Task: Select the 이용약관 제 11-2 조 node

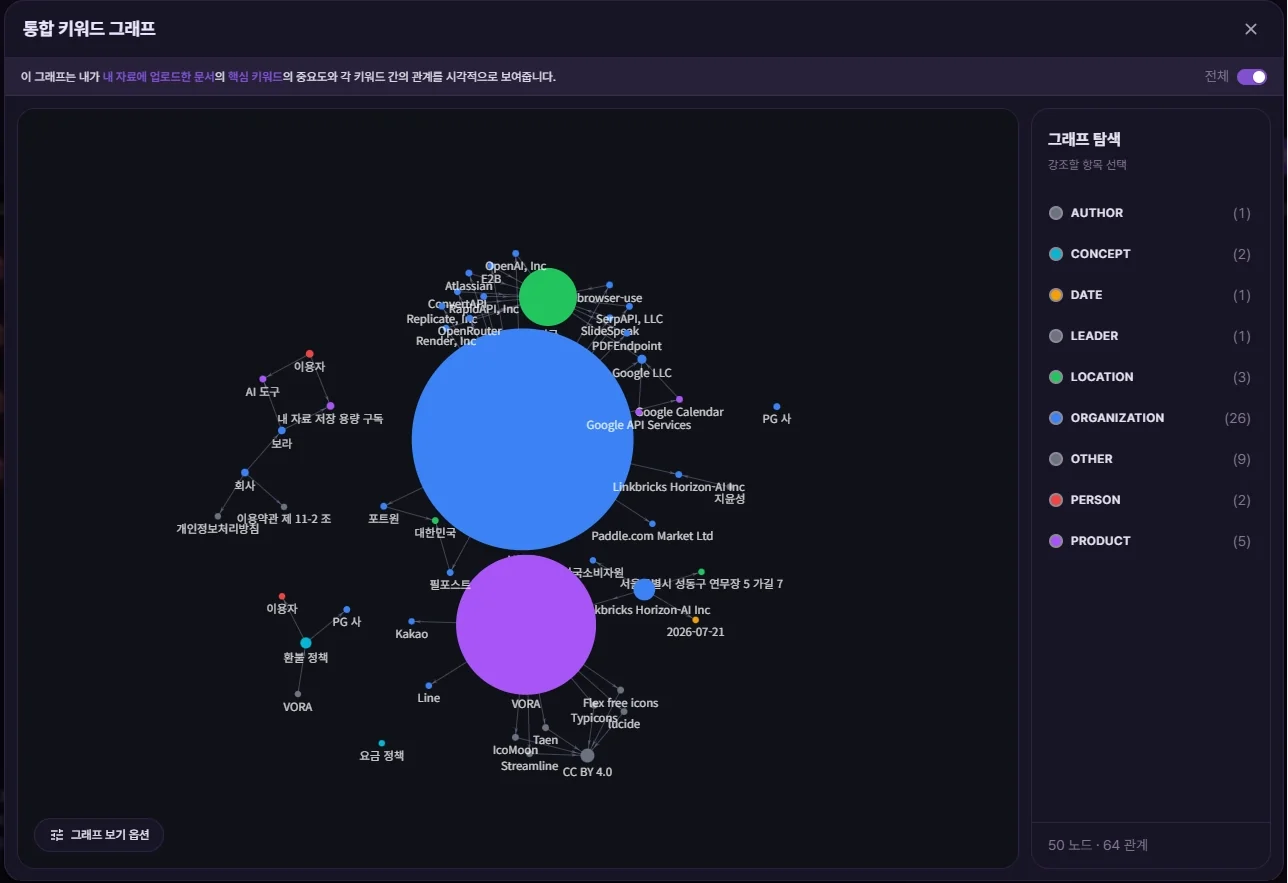Action: (284, 507)
